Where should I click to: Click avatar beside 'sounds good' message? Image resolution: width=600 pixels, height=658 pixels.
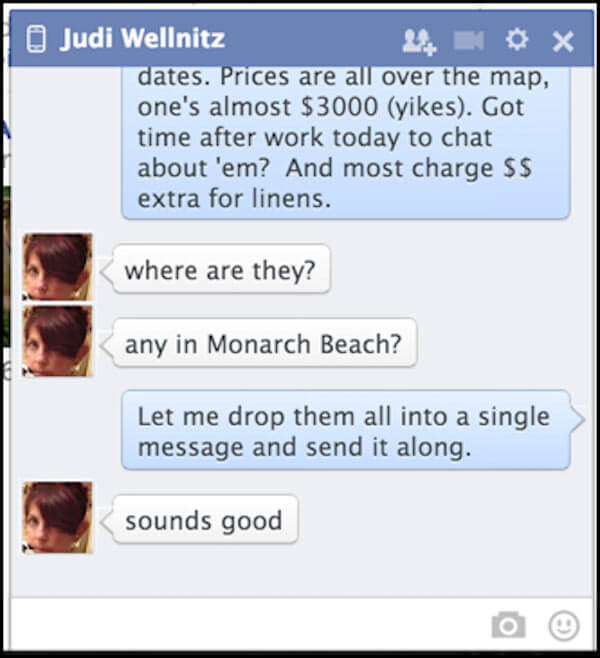[x=57, y=517]
